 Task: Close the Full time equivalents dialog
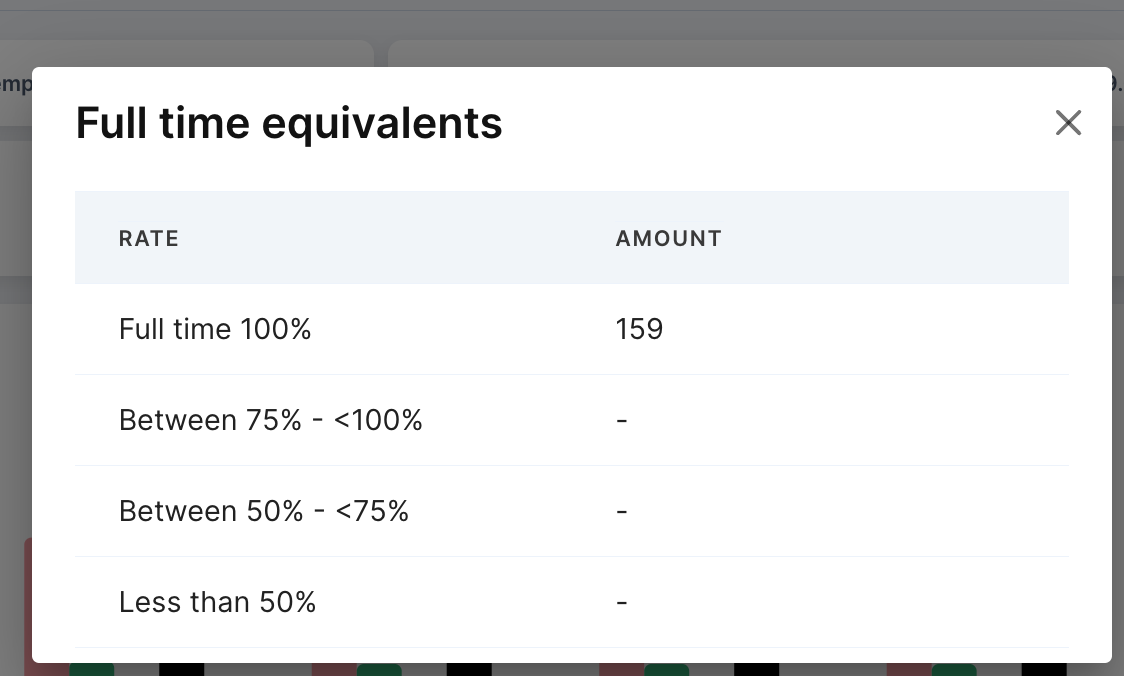tap(1068, 123)
